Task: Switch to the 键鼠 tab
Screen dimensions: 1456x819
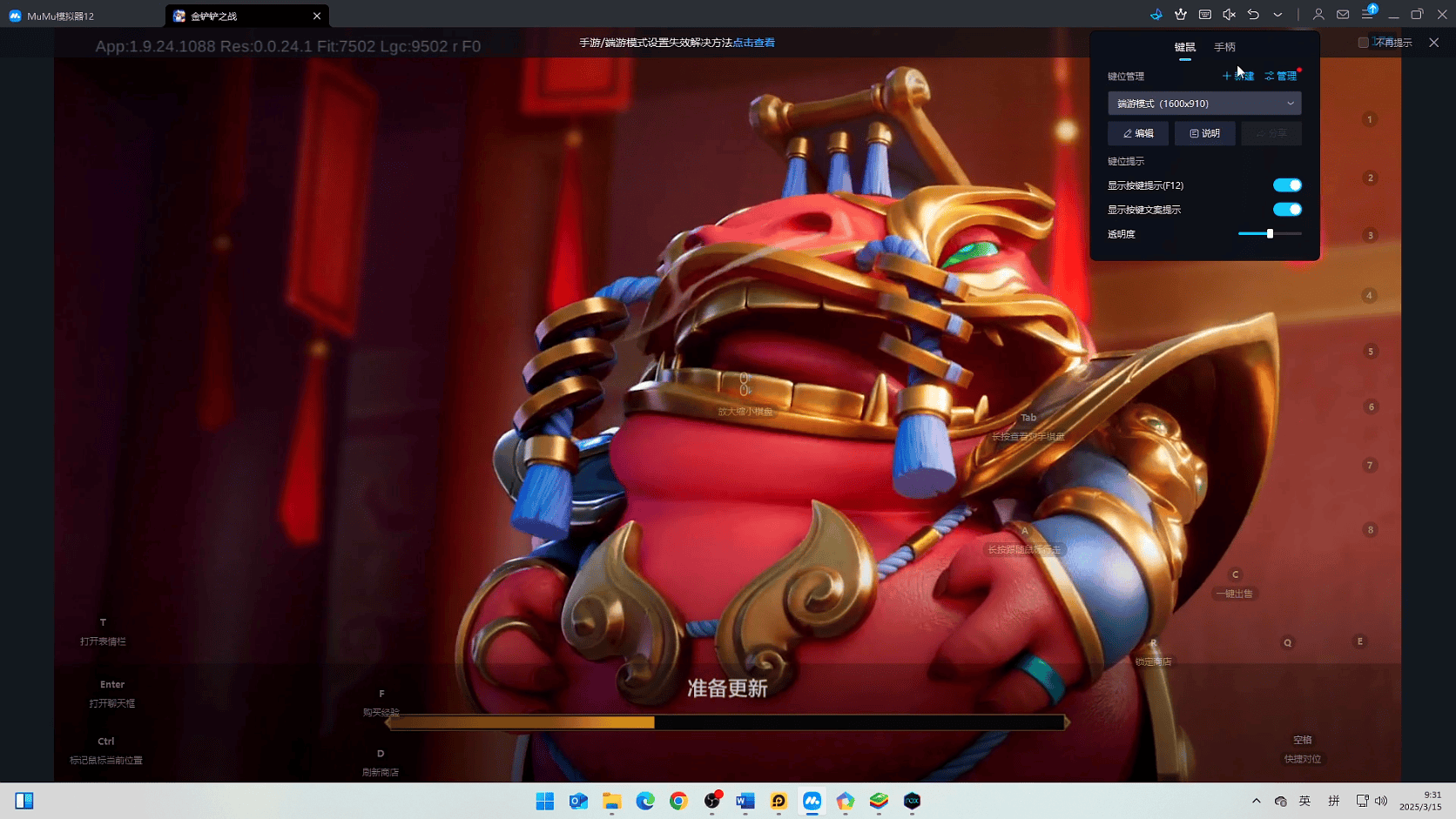Action: click(x=1184, y=47)
